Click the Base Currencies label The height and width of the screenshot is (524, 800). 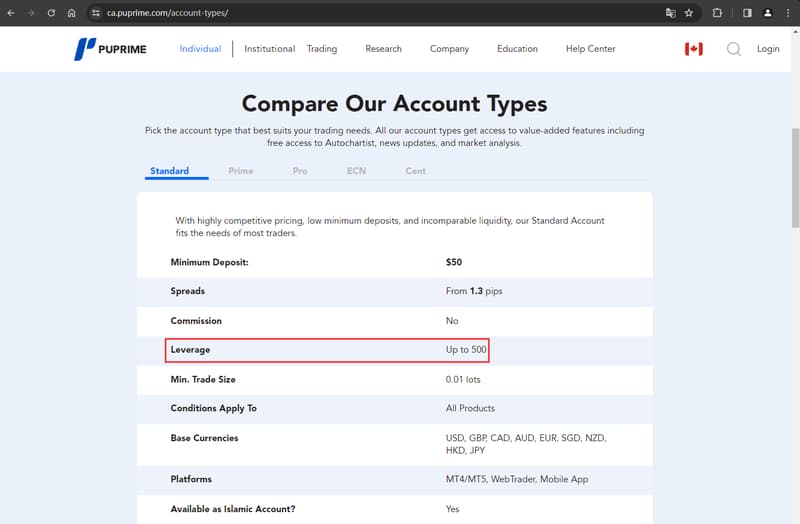click(x=204, y=438)
